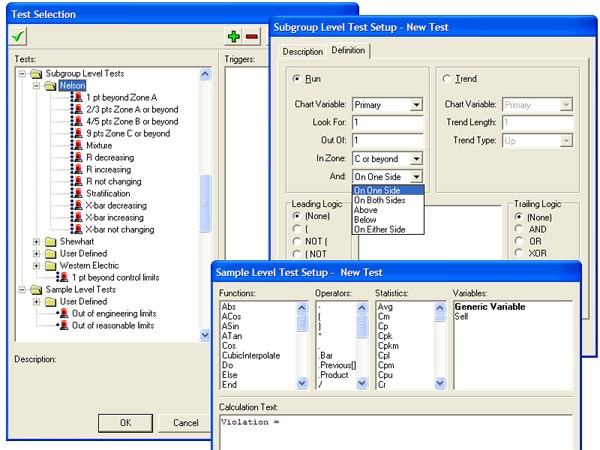Expand the Shewhart tree node

(37, 241)
